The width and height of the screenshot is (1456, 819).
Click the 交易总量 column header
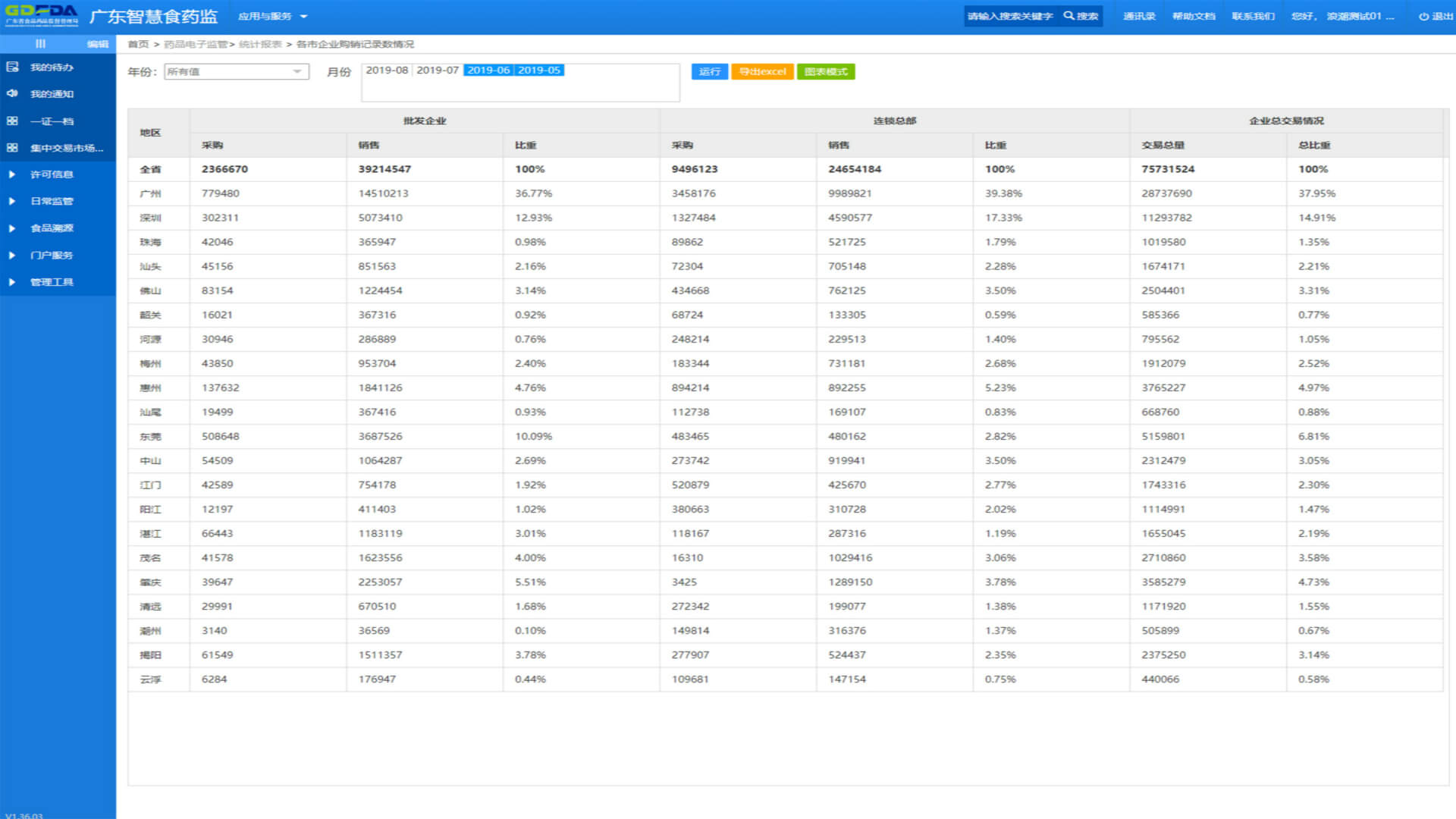click(x=1163, y=146)
